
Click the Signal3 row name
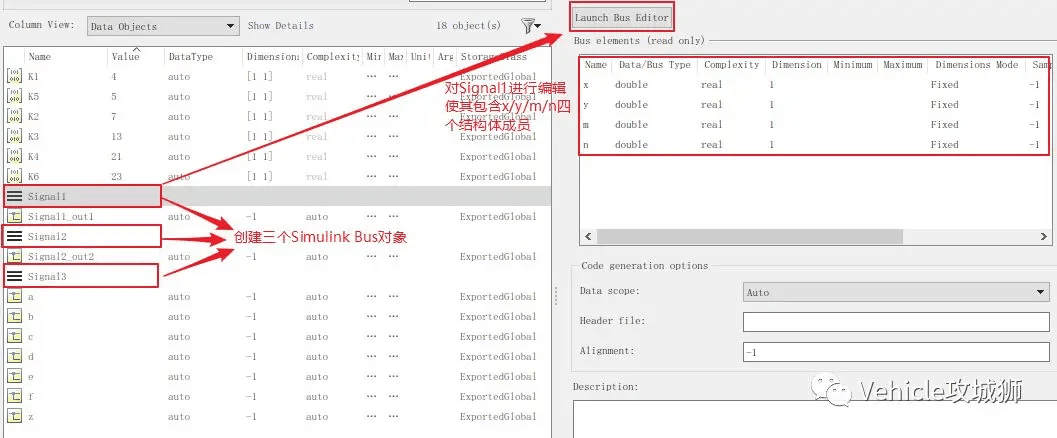pyautogui.click(x=47, y=276)
